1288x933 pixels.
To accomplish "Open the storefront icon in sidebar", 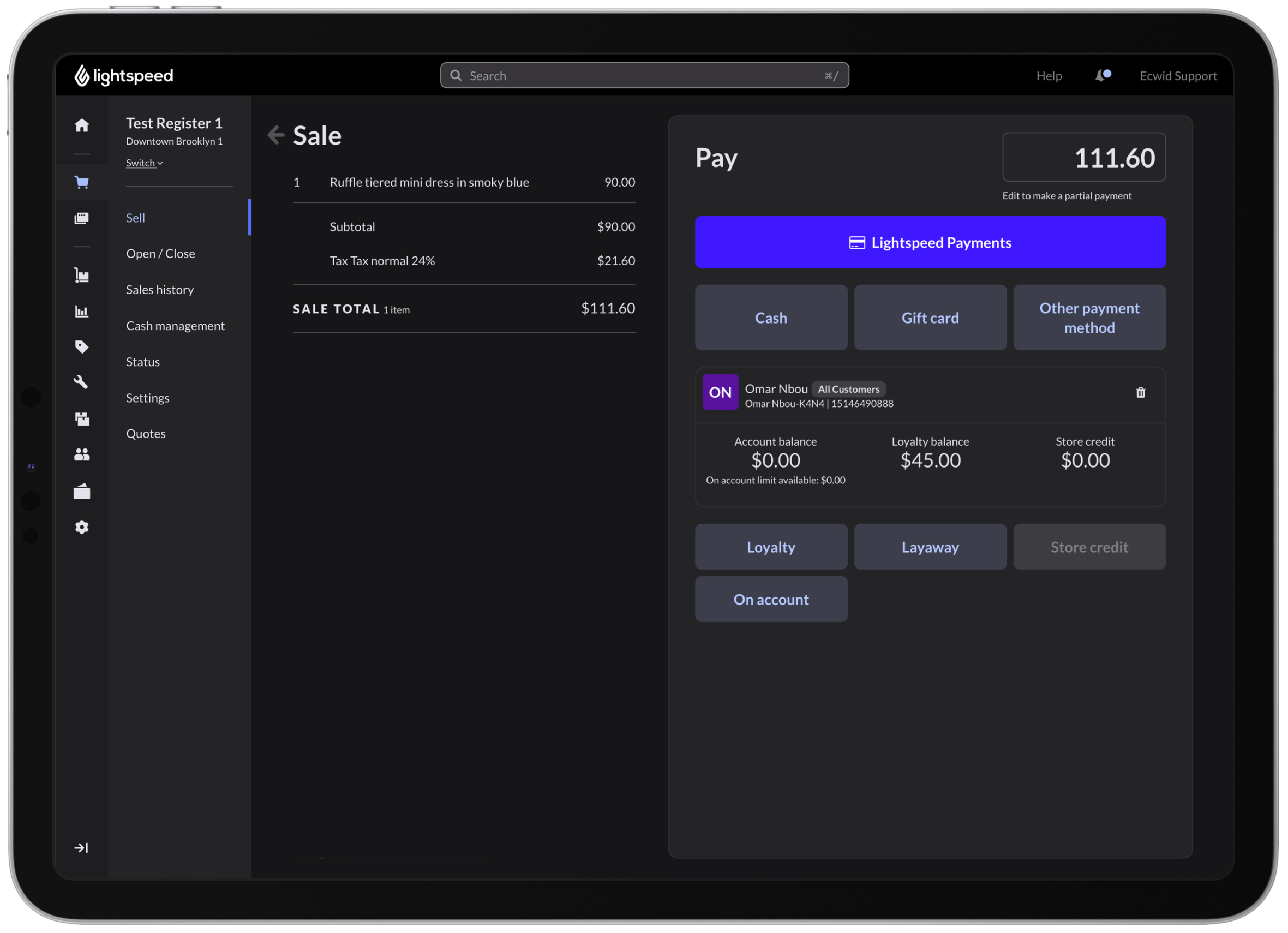I will click(82, 491).
